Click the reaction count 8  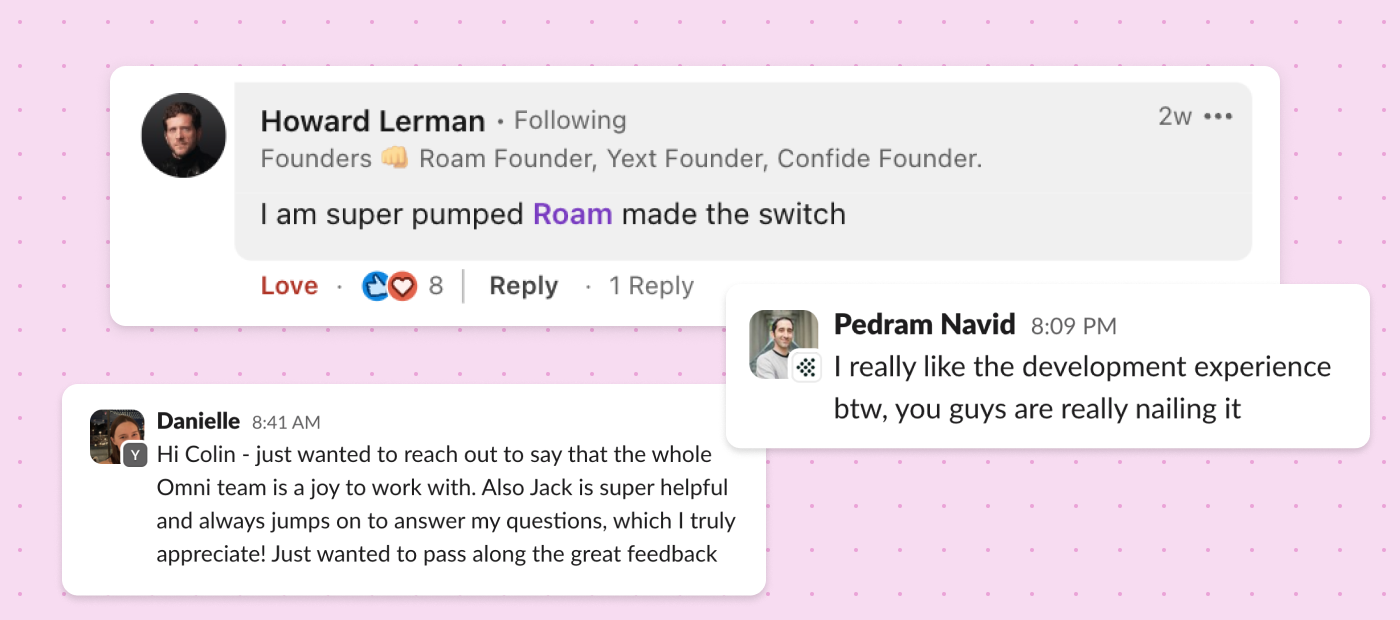pyautogui.click(x=435, y=286)
